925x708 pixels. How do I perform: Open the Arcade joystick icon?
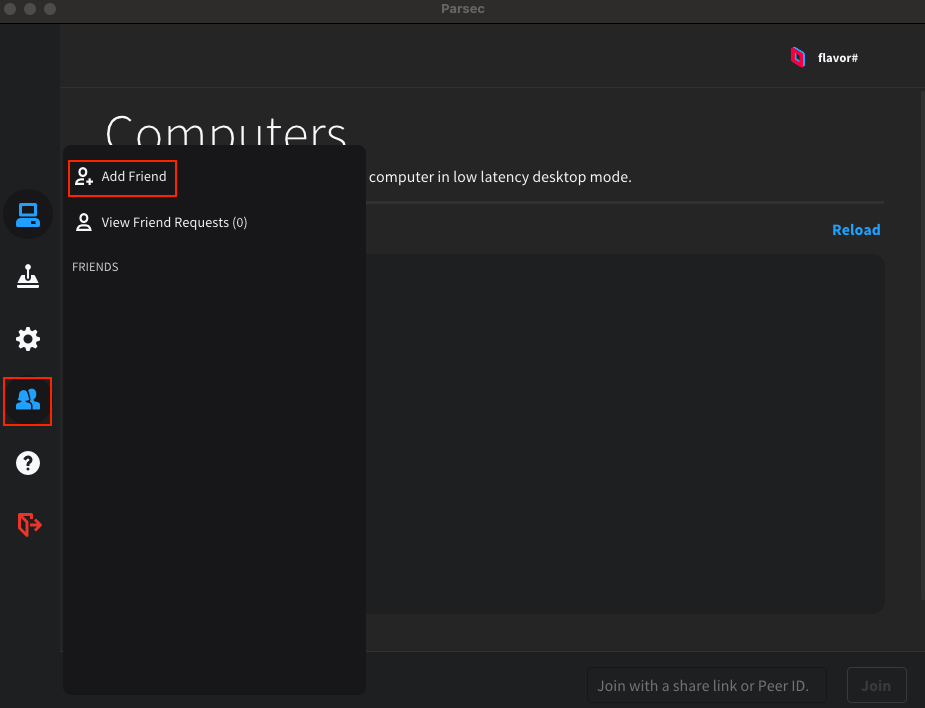(28, 276)
